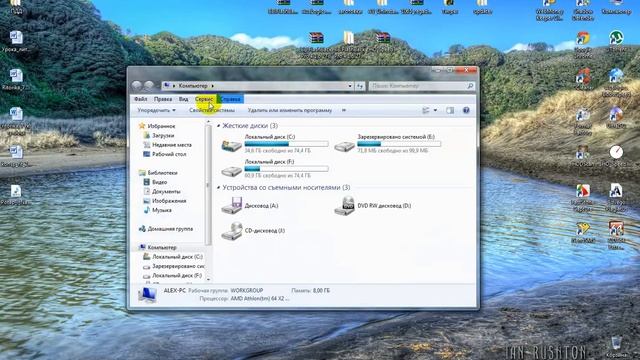640x360 pixels.
Task: Click the Свойства системы toolbar button
Action: [x=212, y=110]
